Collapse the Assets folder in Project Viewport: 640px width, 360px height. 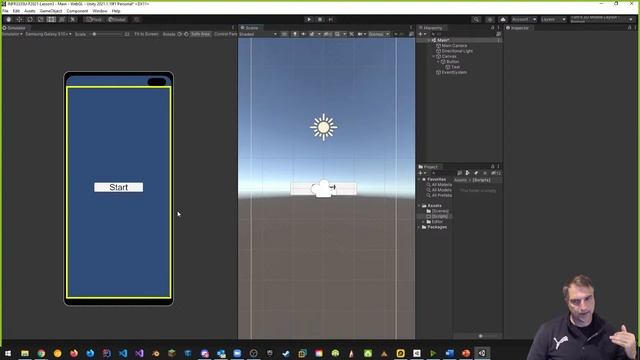point(419,206)
